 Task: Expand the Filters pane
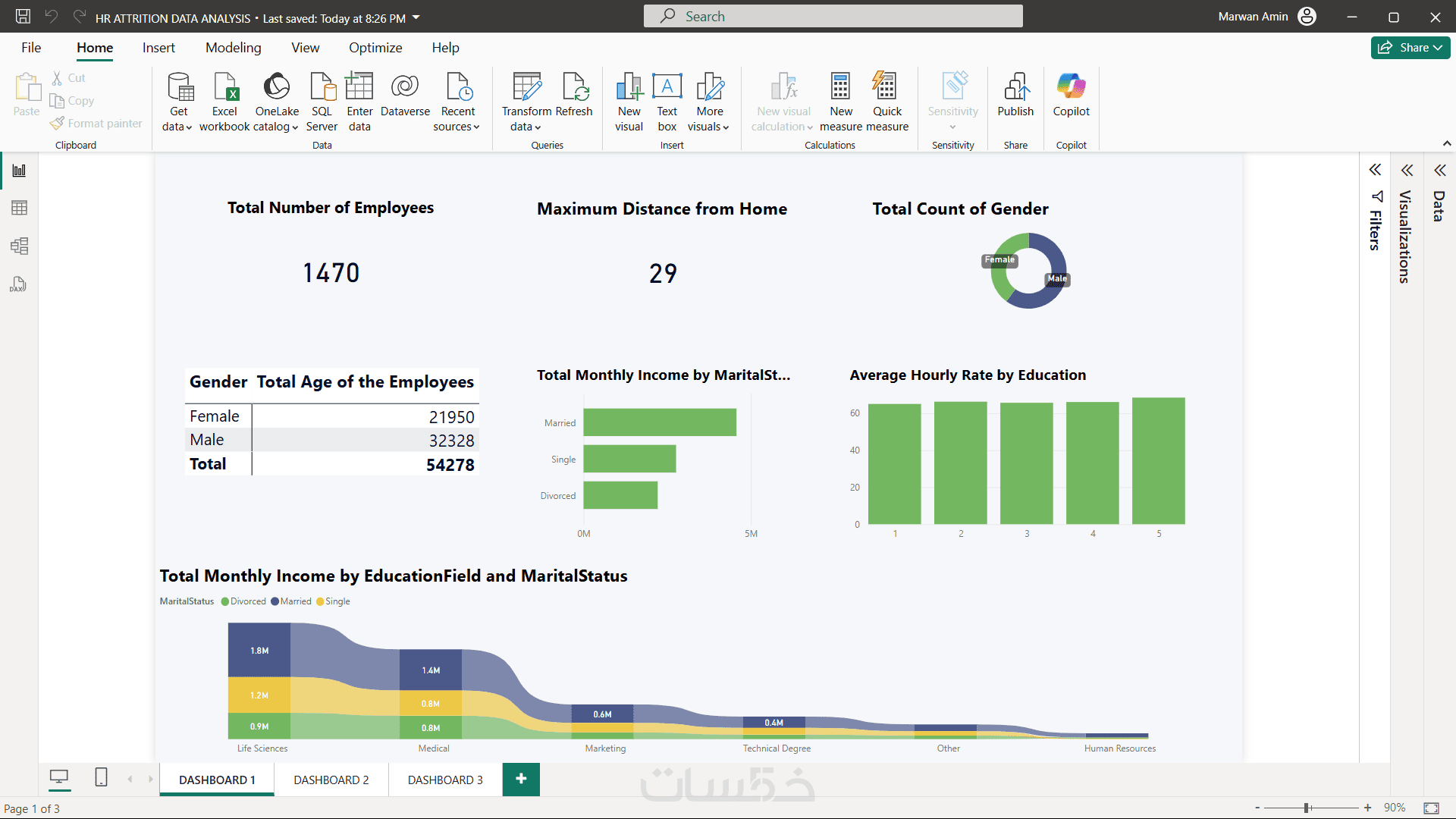click(x=1375, y=170)
